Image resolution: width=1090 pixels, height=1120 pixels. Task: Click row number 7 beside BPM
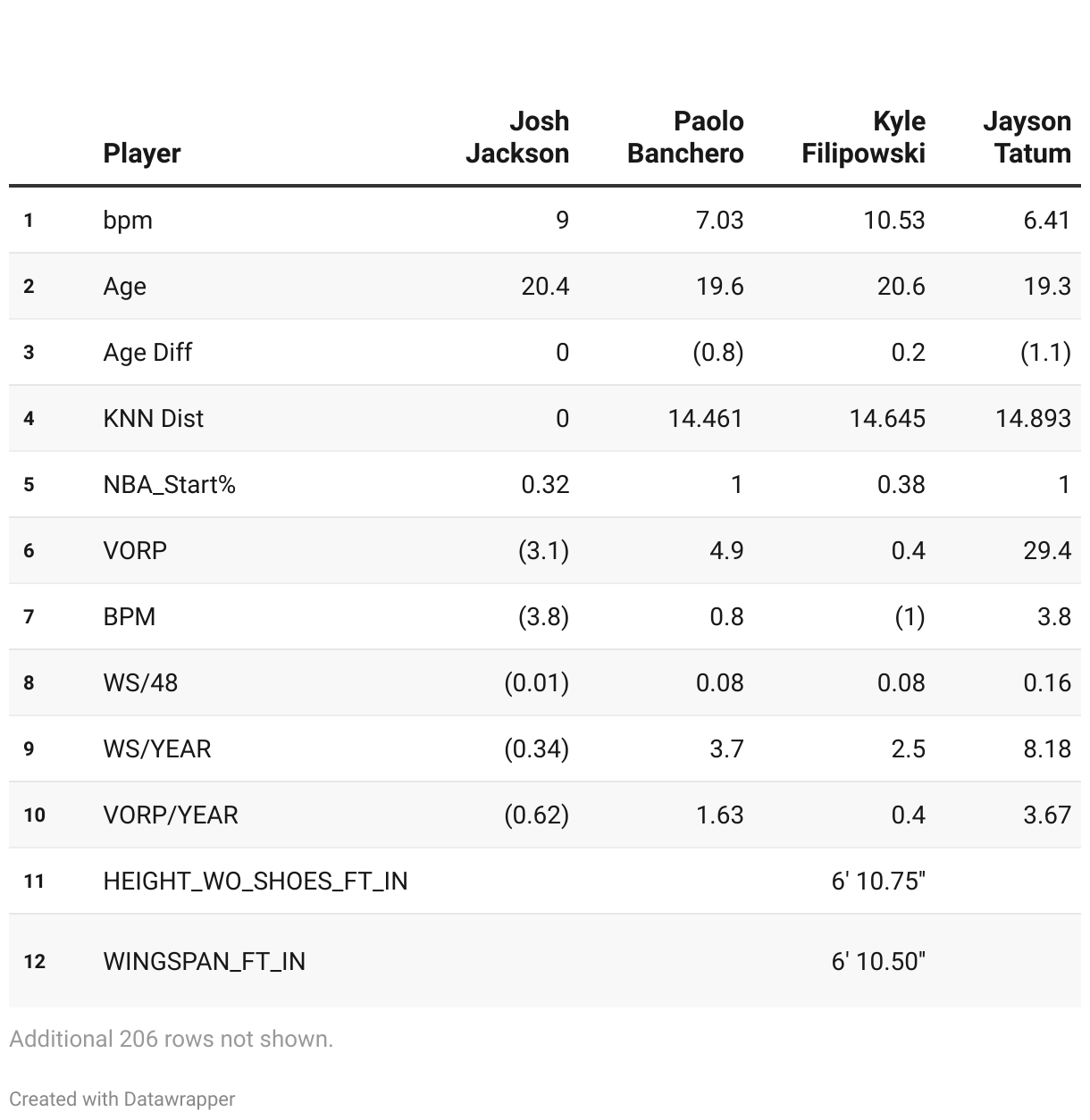[29, 617]
